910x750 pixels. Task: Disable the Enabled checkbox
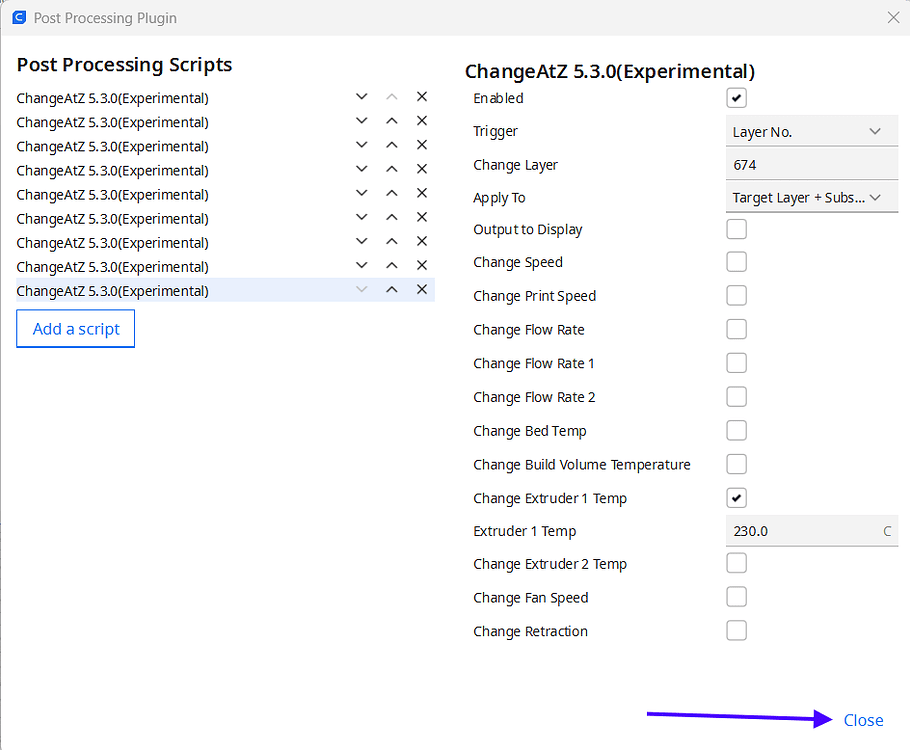[x=737, y=98]
